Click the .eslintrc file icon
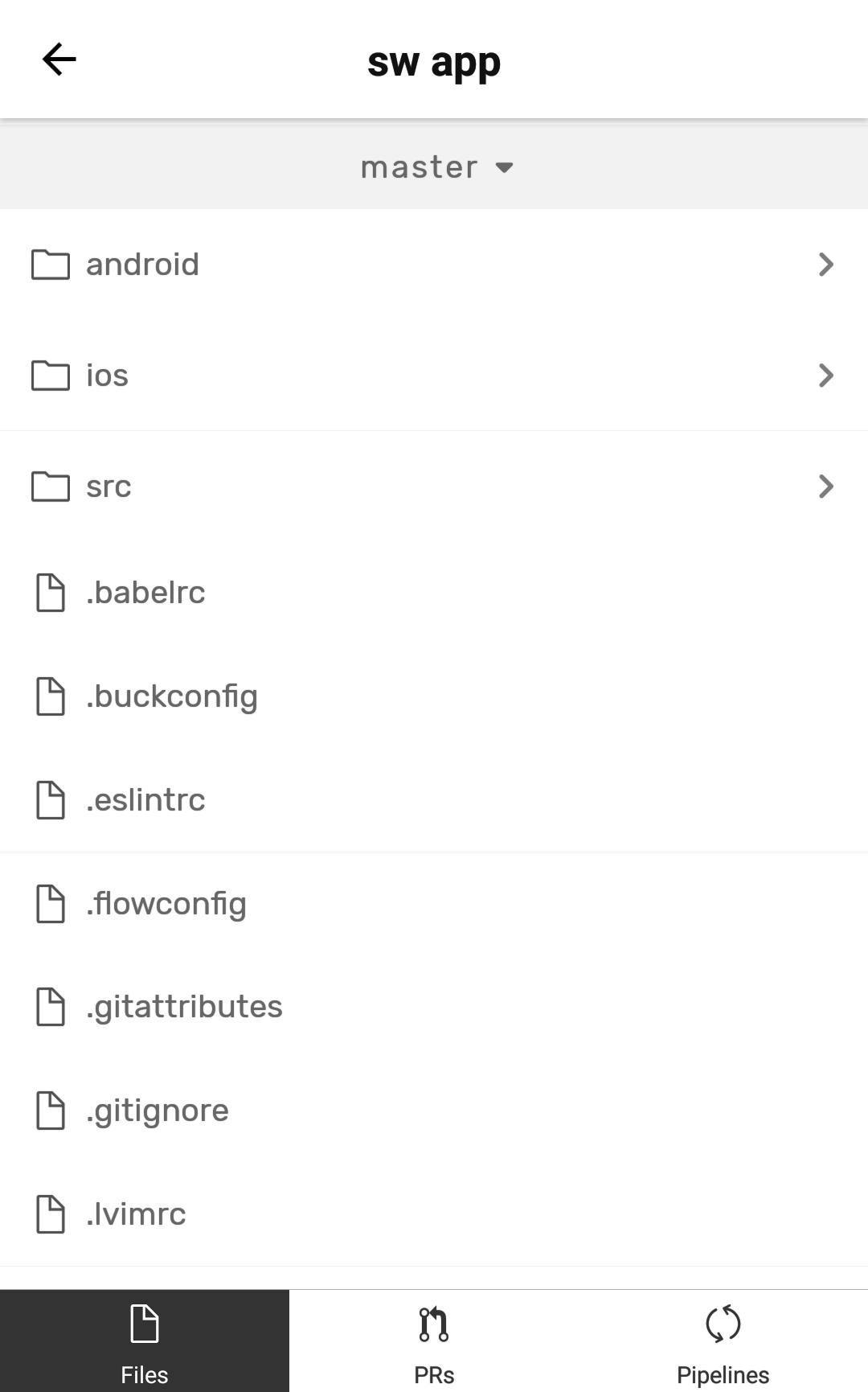Screen dimensions: 868x1392 (x=50, y=800)
